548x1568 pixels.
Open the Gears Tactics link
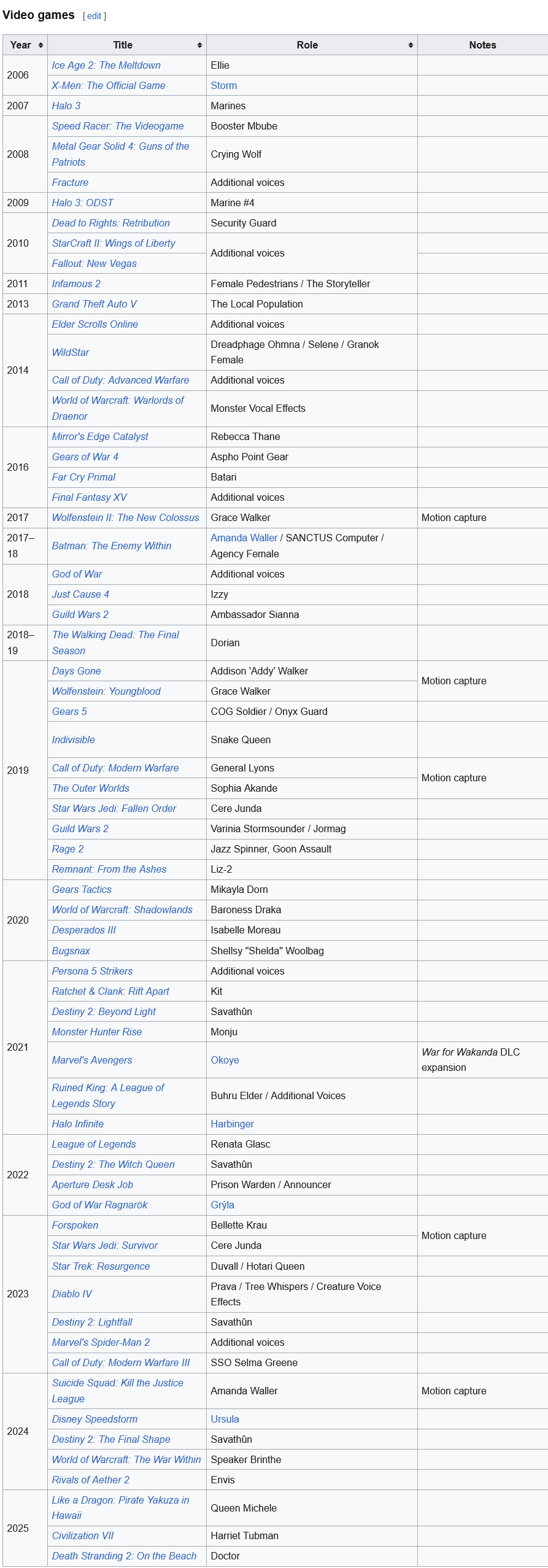(82, 890)
